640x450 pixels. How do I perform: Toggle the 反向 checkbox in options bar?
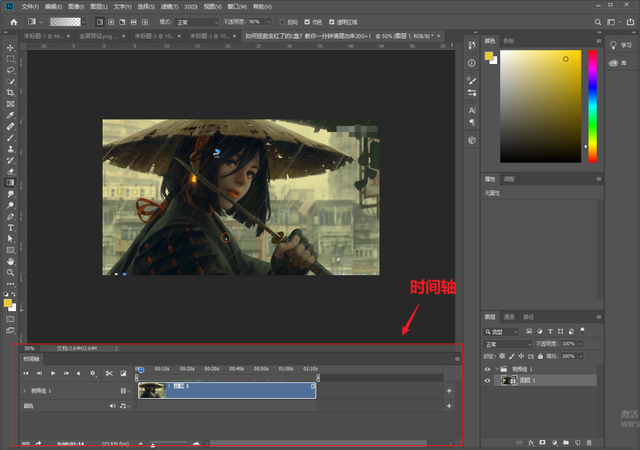tap(281, 21)
